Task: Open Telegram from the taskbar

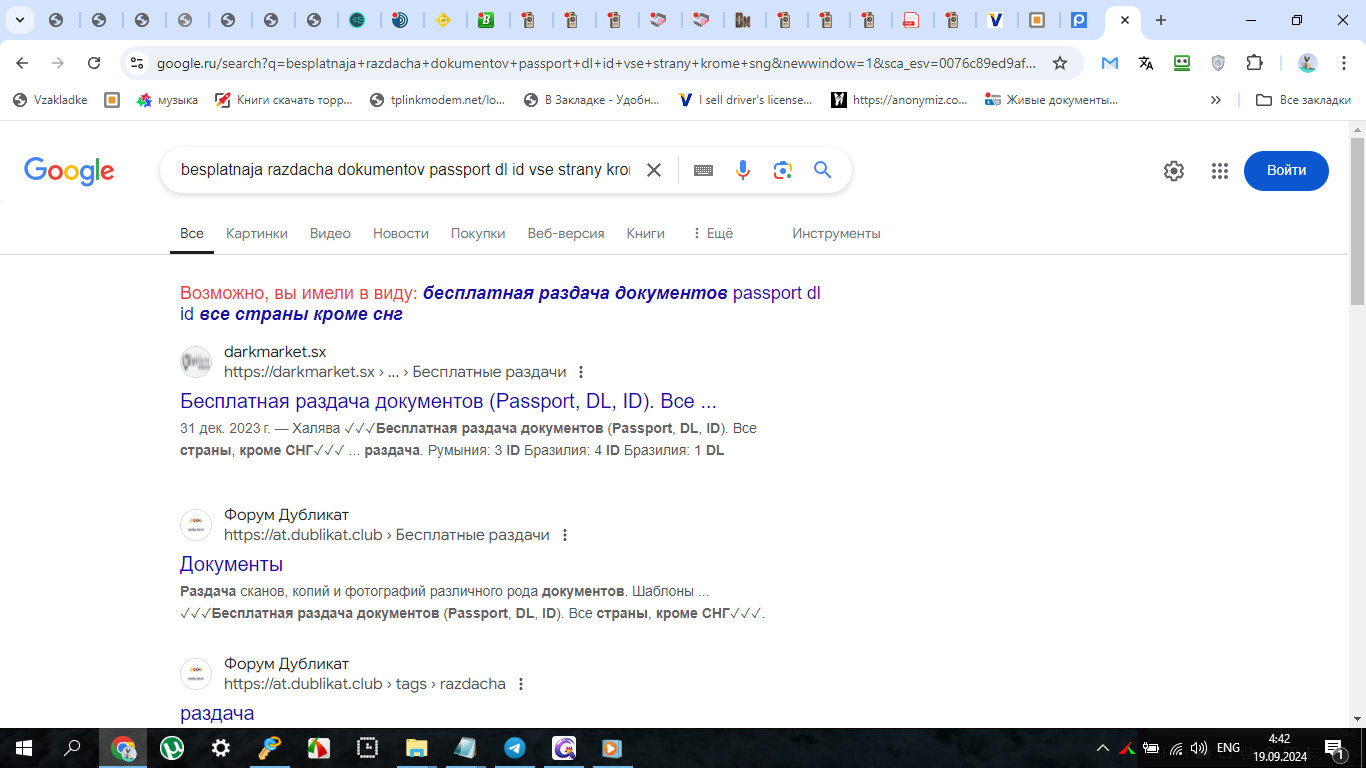Action: 515,747
